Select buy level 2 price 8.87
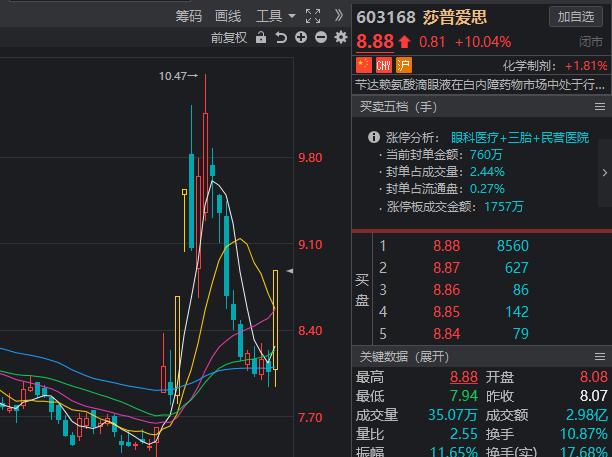Viewport: 612px width, 457px height. click(447, 268)
